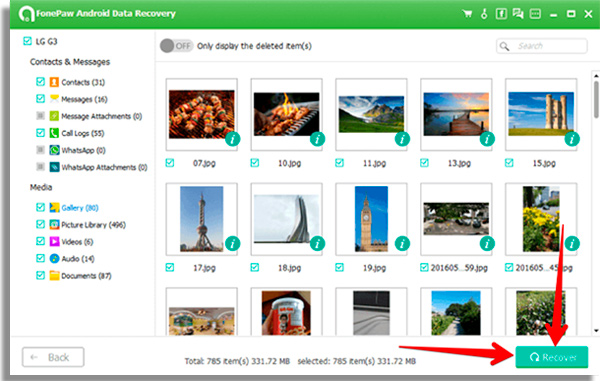Click the Picture Library icon

(x=54, y=224)
